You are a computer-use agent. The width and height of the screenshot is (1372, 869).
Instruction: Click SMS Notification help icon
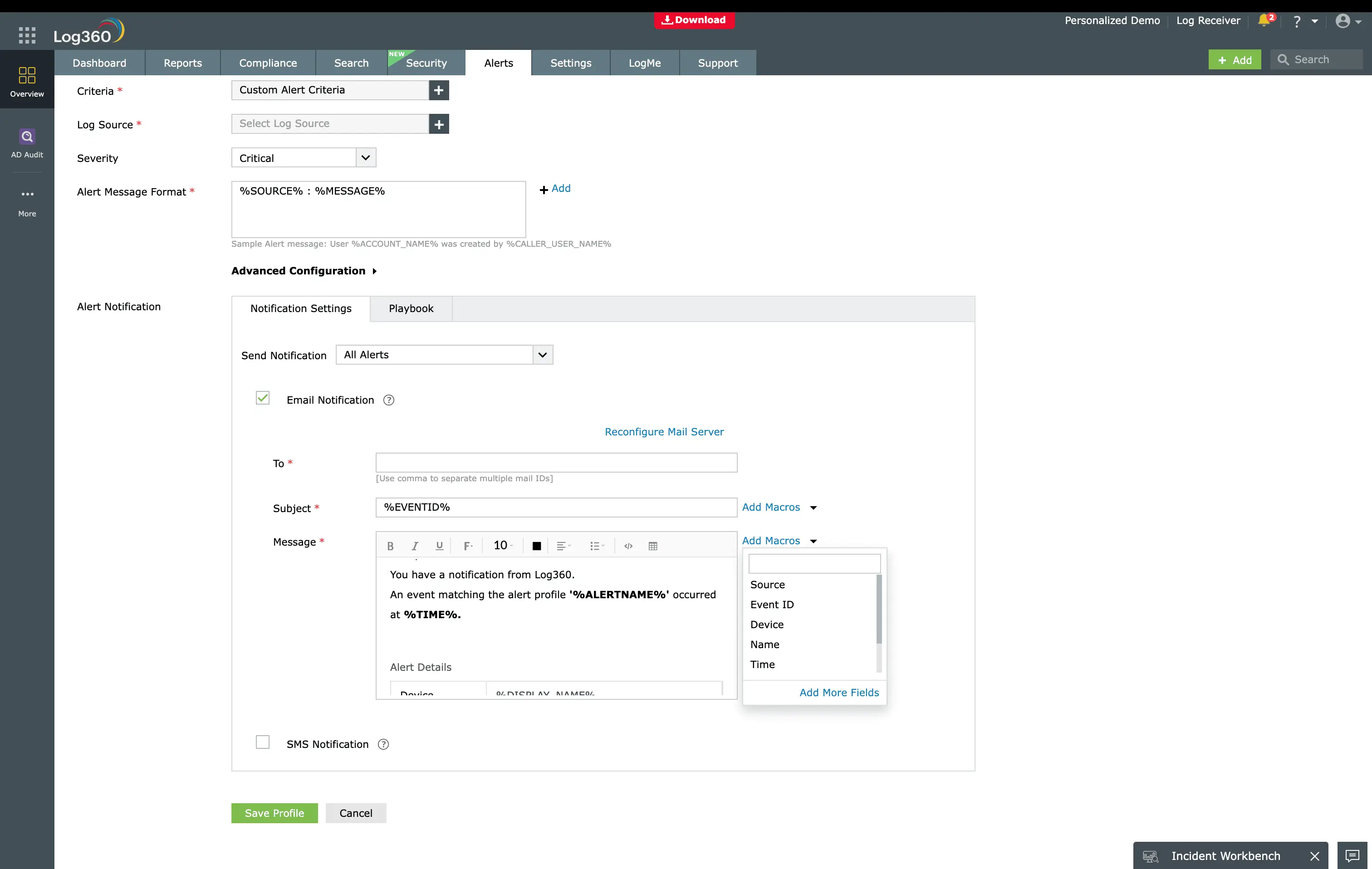click(x=383, y=744)
